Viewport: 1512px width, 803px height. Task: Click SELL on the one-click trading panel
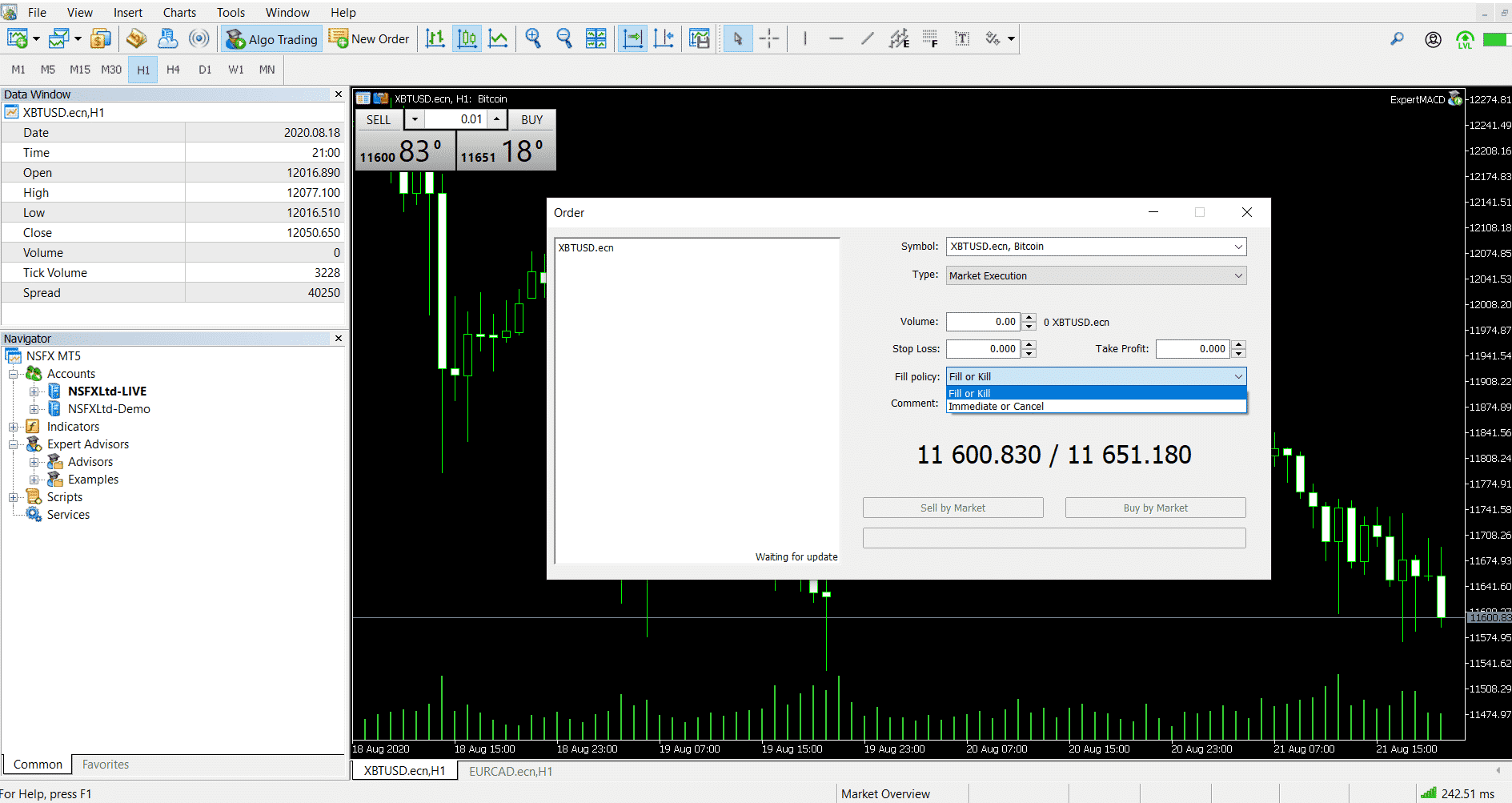[379, 119]
